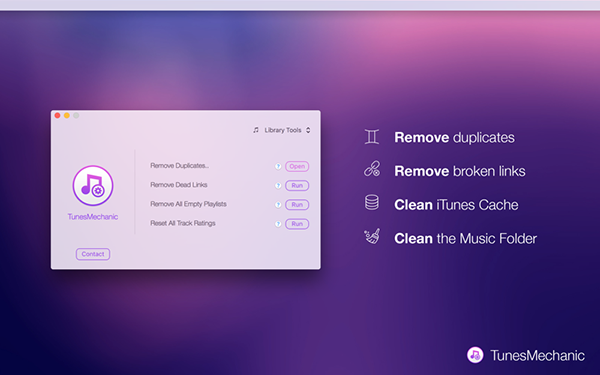Click the 'Clean iTunes Cache' feature text
Screen dimensions: 600x375
(457, 205)
